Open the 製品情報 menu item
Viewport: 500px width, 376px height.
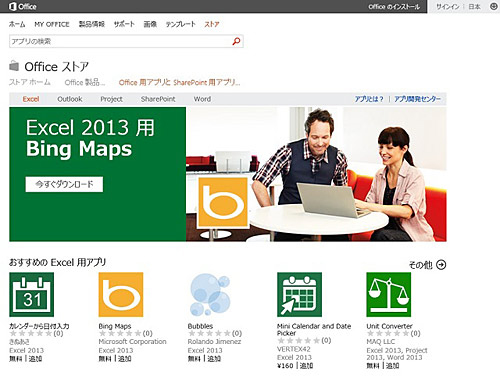(x=92, y=24)
